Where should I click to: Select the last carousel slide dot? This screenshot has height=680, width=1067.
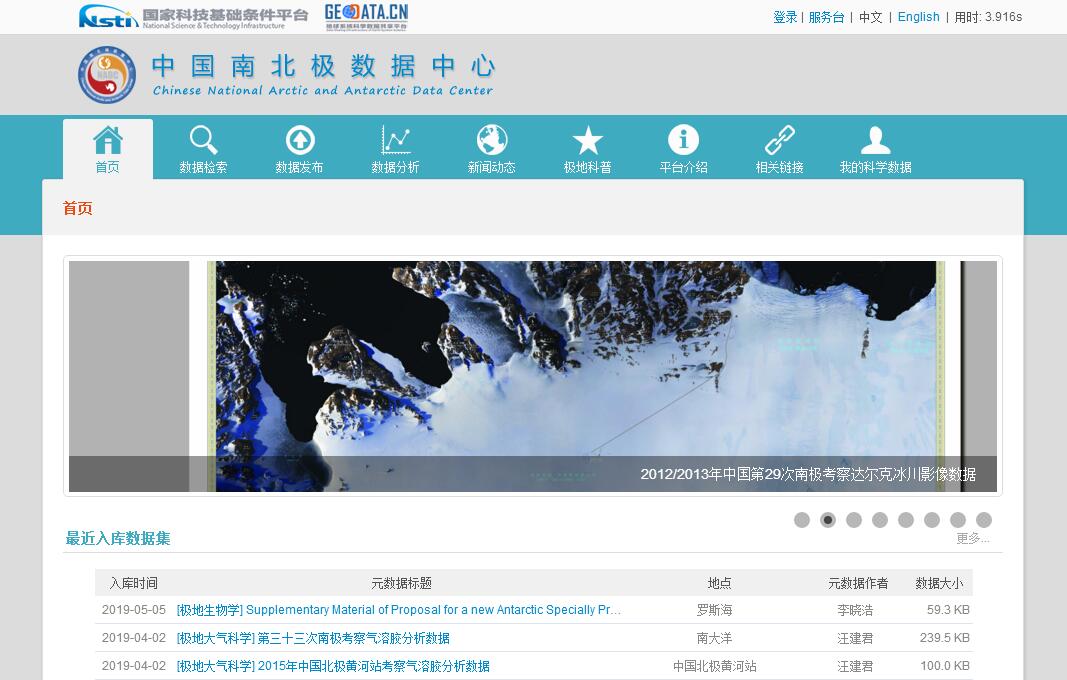984,520
